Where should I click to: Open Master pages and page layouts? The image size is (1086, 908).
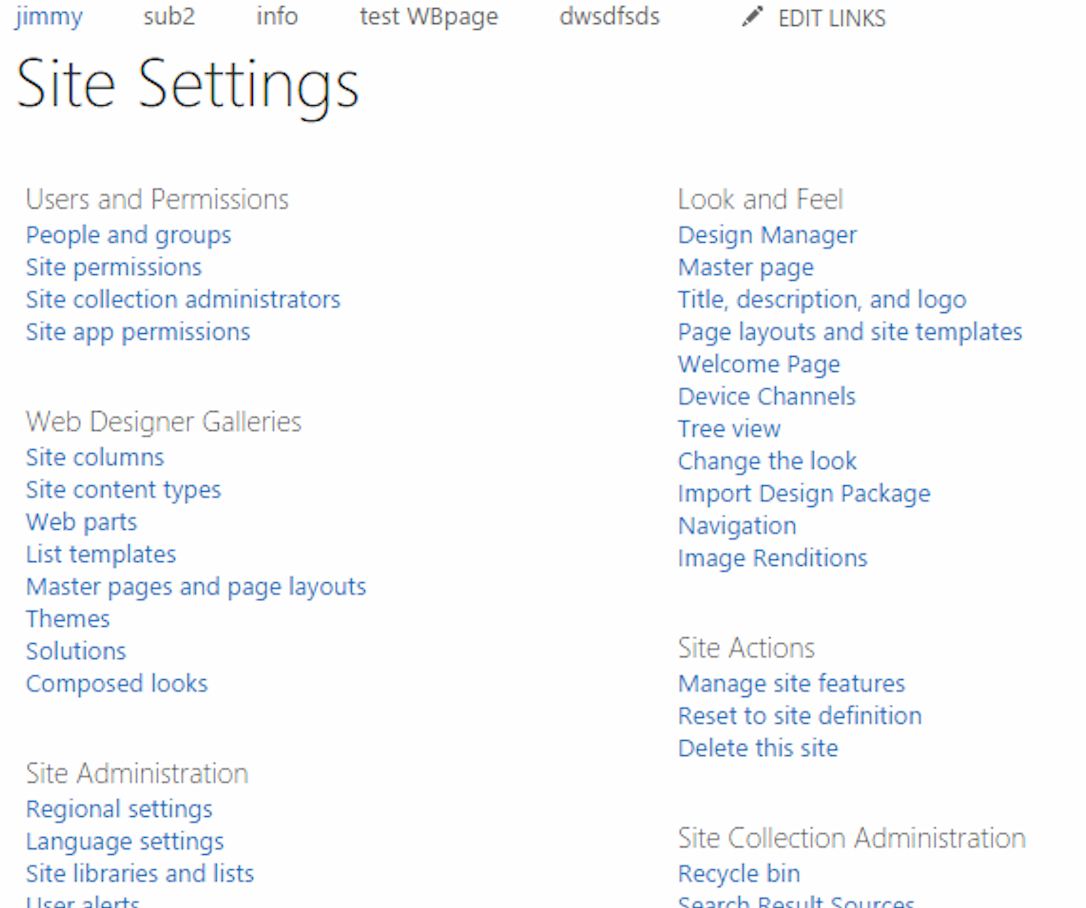[196, 586]
